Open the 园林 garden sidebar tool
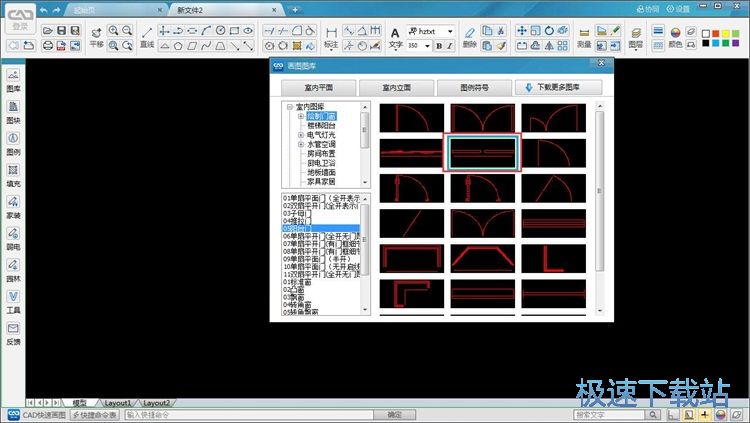The width and height of the screenshot is (750, 423). point(13,270)
